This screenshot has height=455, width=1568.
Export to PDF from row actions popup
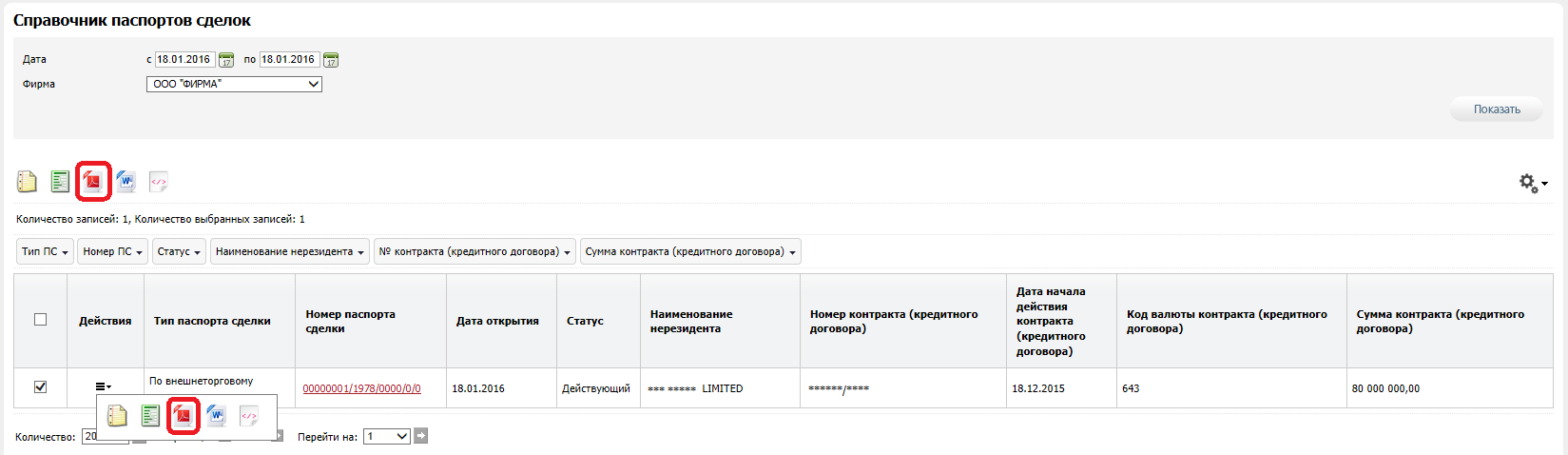tap(183, 416)
